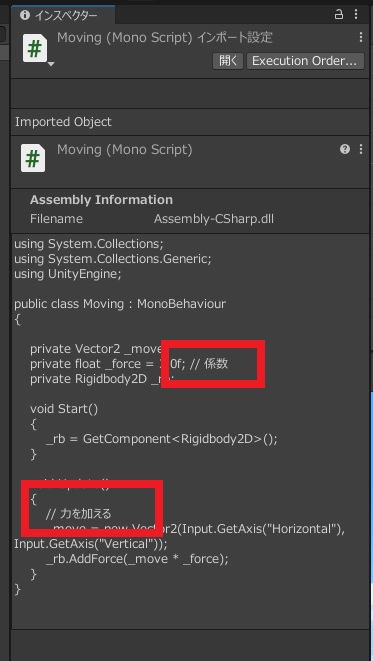The image size is (373, 661).
Task: Click the '_rb.AddForce' code line
Action: click(x=137, y=559)
